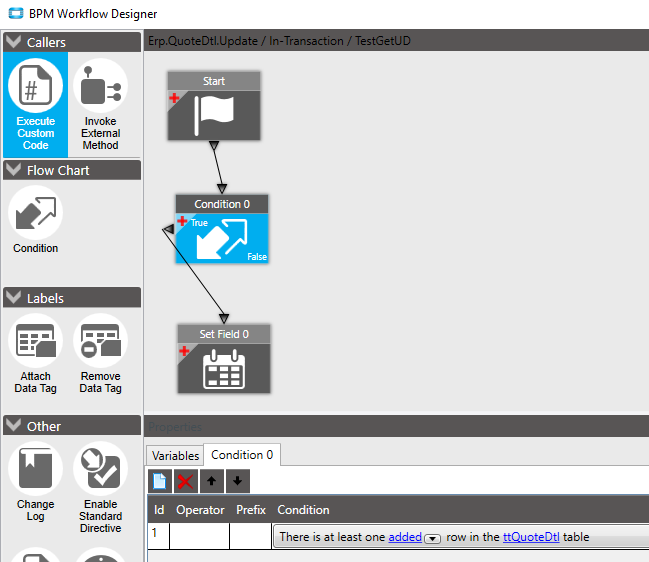This screenshot has width=649, height=562.
Task: Click the Start node on canvas
Action: (214, 106)
